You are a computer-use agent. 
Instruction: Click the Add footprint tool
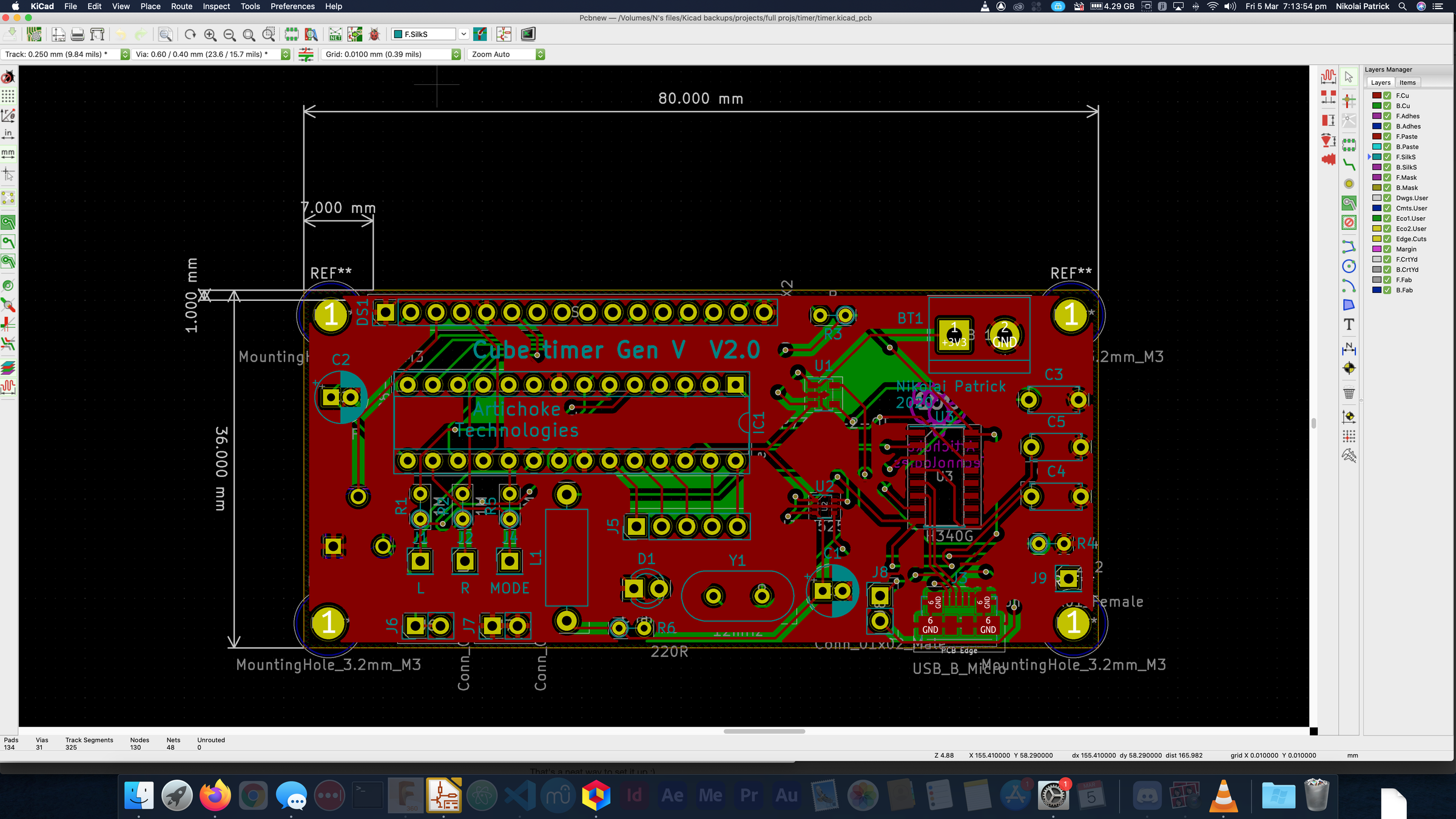coord(1349,145)
